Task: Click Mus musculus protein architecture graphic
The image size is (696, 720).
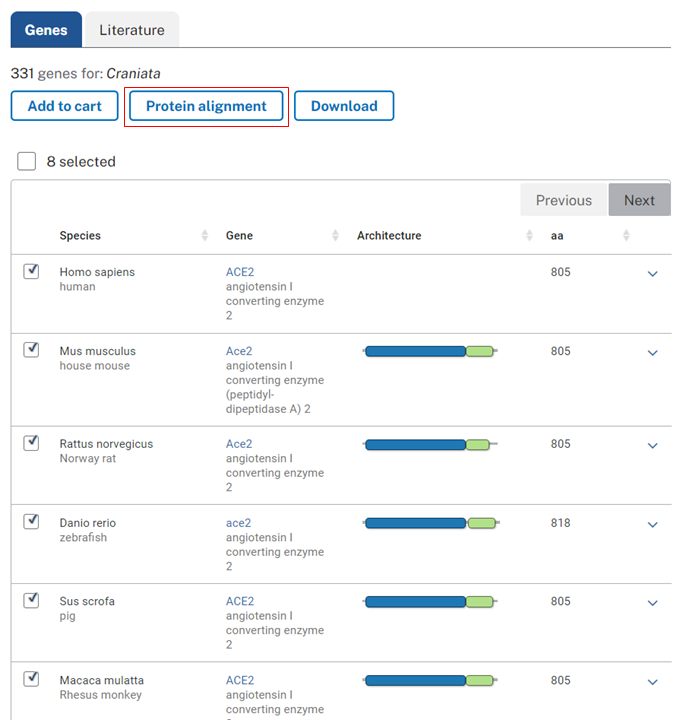Action: coord(430,351)
